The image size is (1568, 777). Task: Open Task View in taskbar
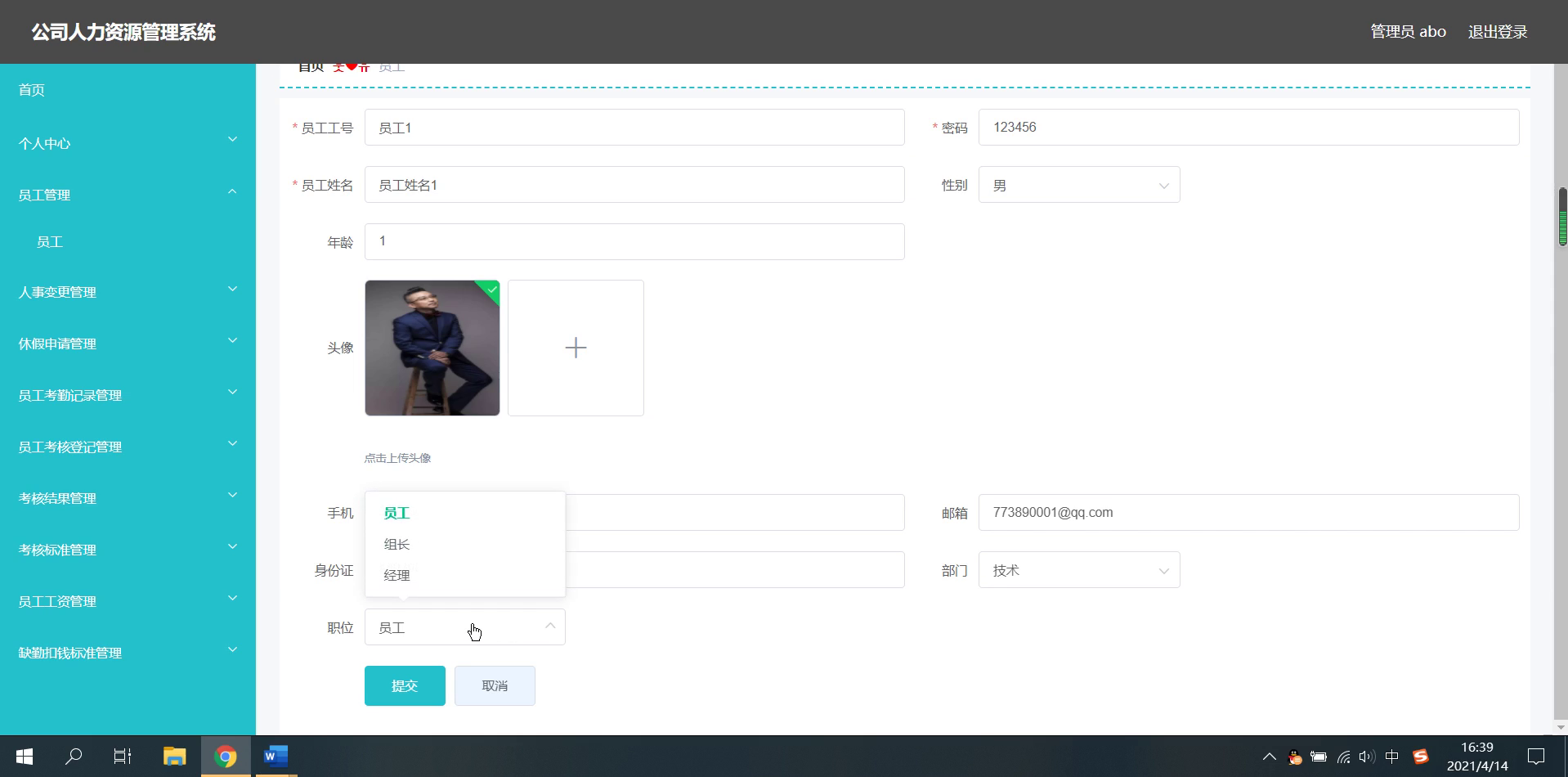tap(123, 757)
